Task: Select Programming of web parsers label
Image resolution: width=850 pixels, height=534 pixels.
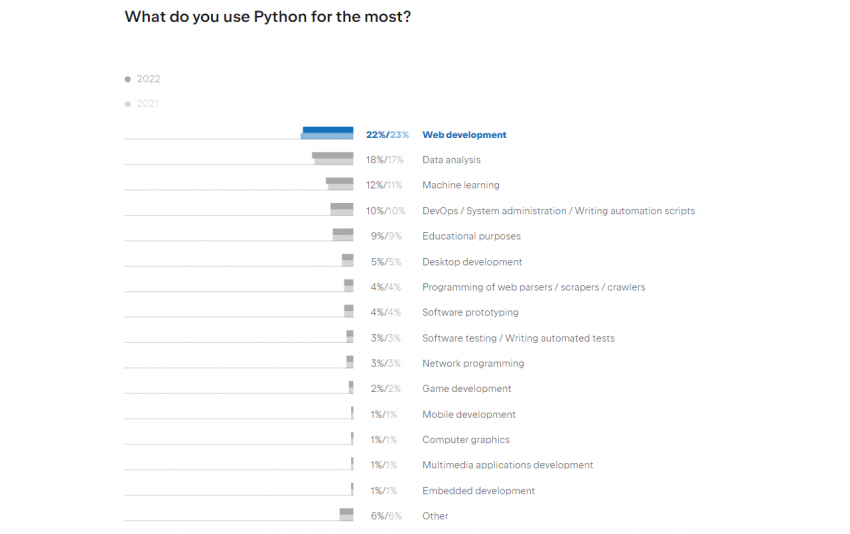Action: point(533,287)
